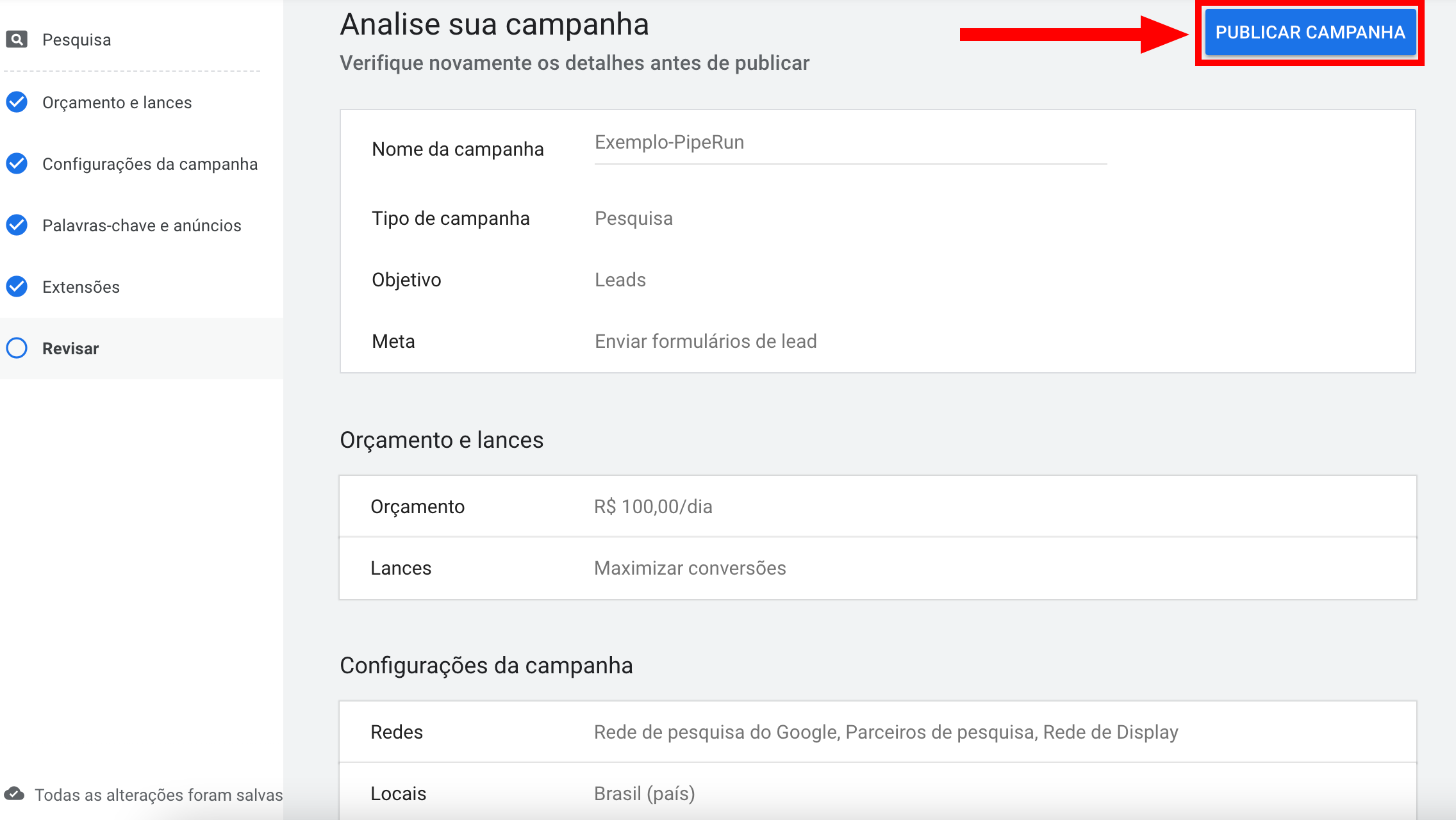Open Configurações da campanha step label
This screenshot has width=1456, height=820.
[150, 164]
